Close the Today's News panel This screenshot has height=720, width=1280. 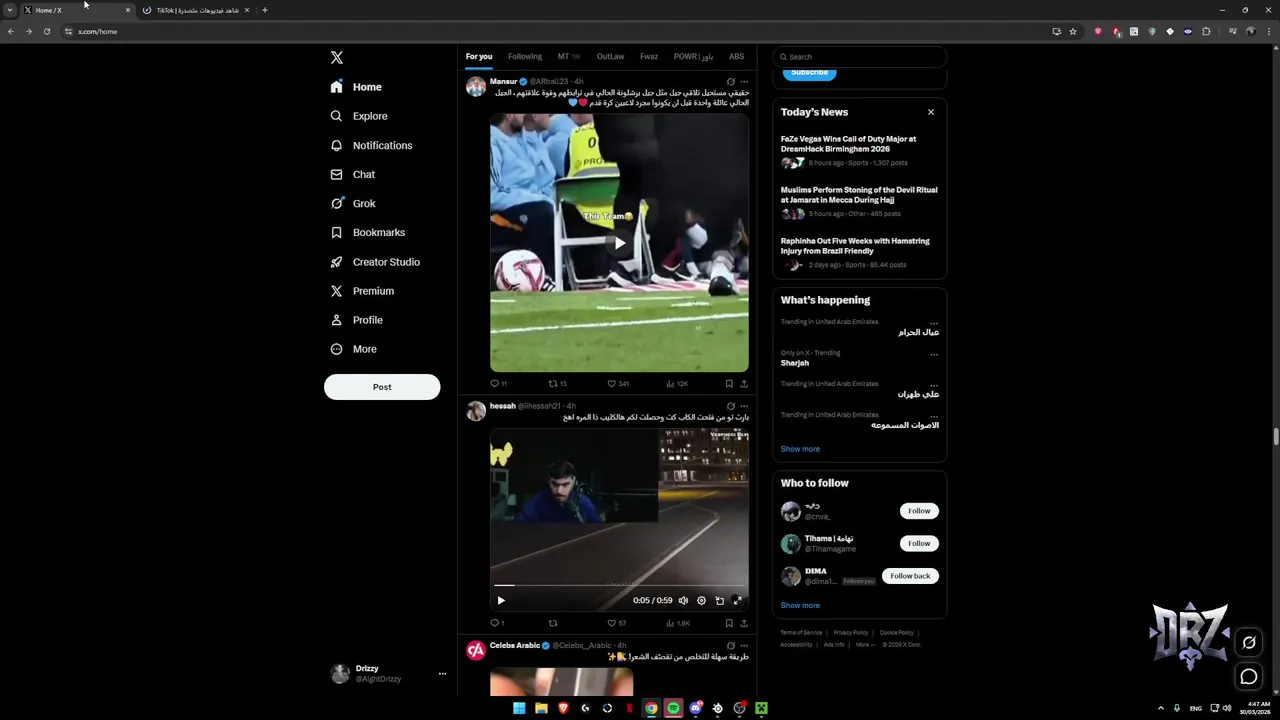point(931,112)
